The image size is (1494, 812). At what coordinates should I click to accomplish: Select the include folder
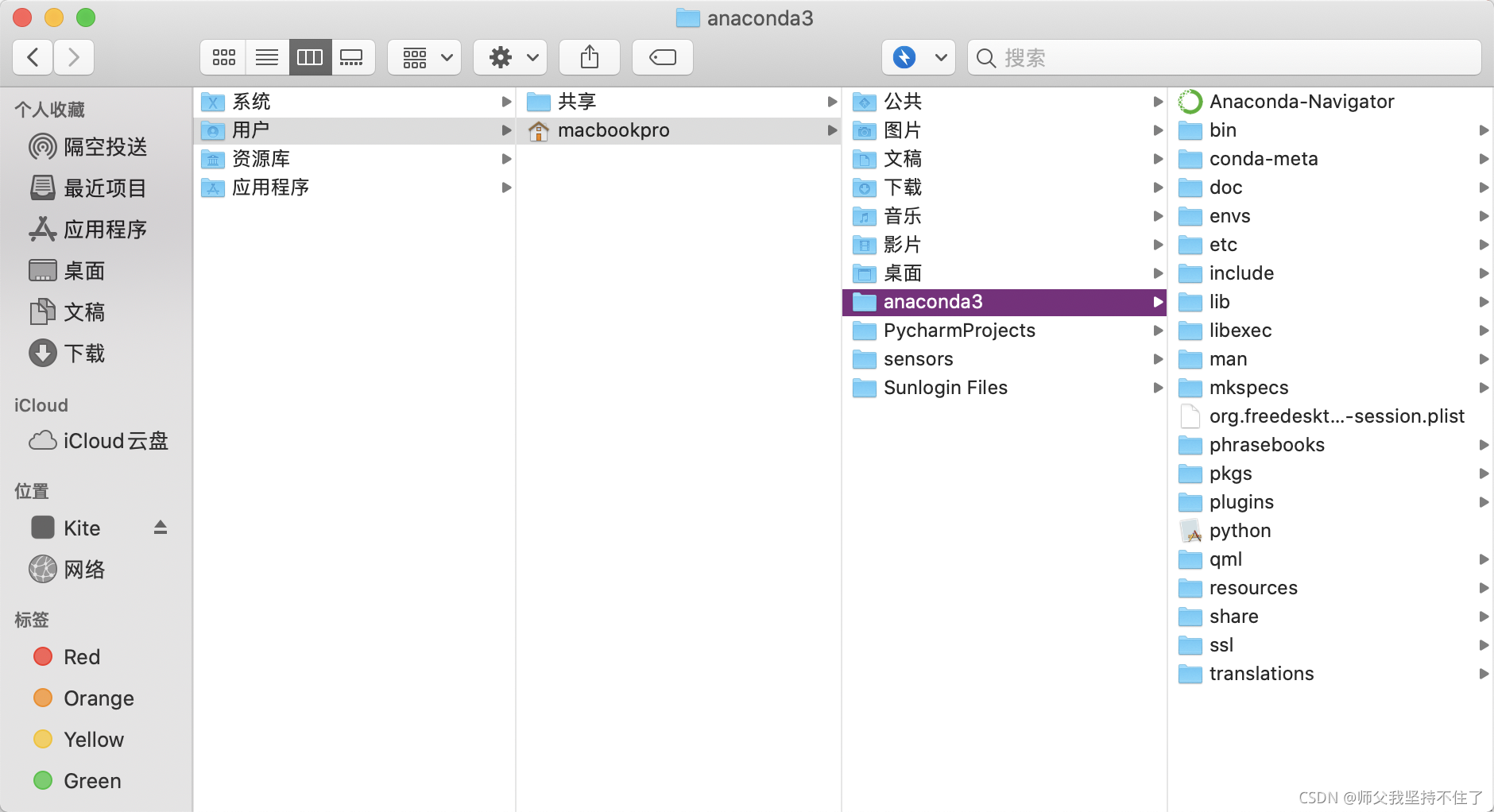[x=1331, y=273]
